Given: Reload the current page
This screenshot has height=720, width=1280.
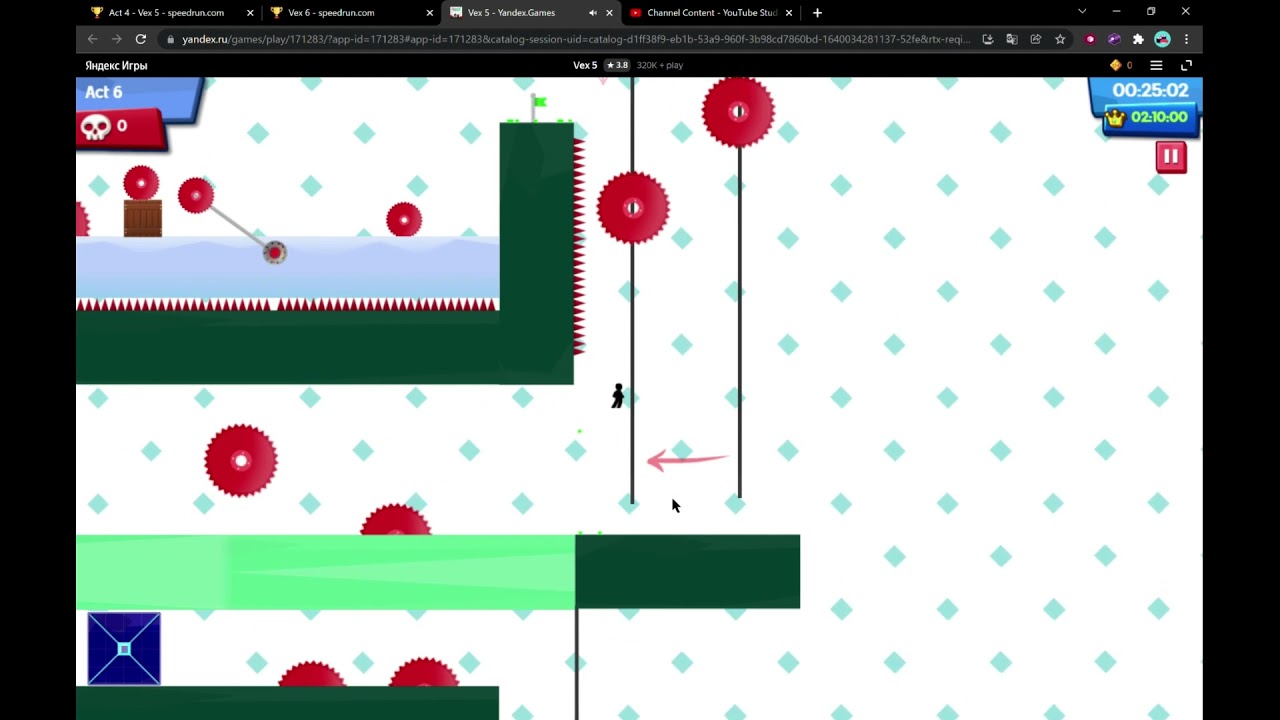Looking at the screenshot, I should (x=141, y=39).
